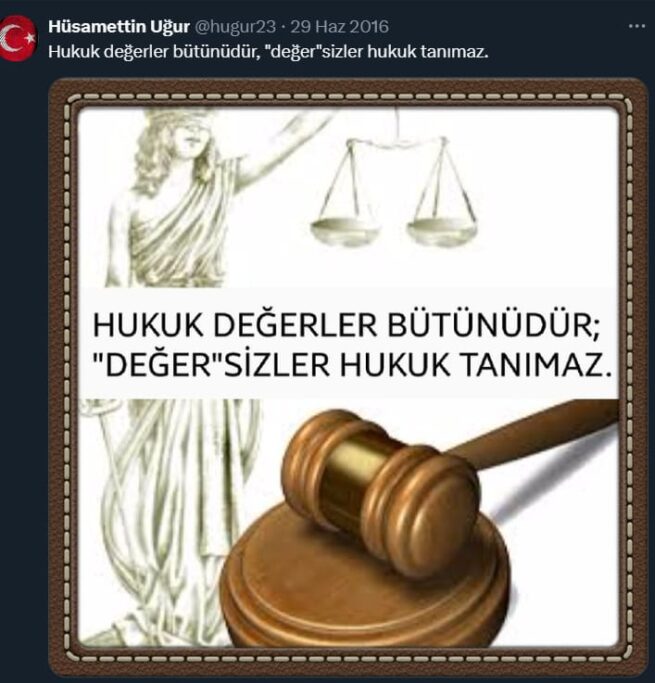The image size is (655, 683).
Task: Click the tweet text starting with "Hukuk değerler"
Action: click(268, 52)
